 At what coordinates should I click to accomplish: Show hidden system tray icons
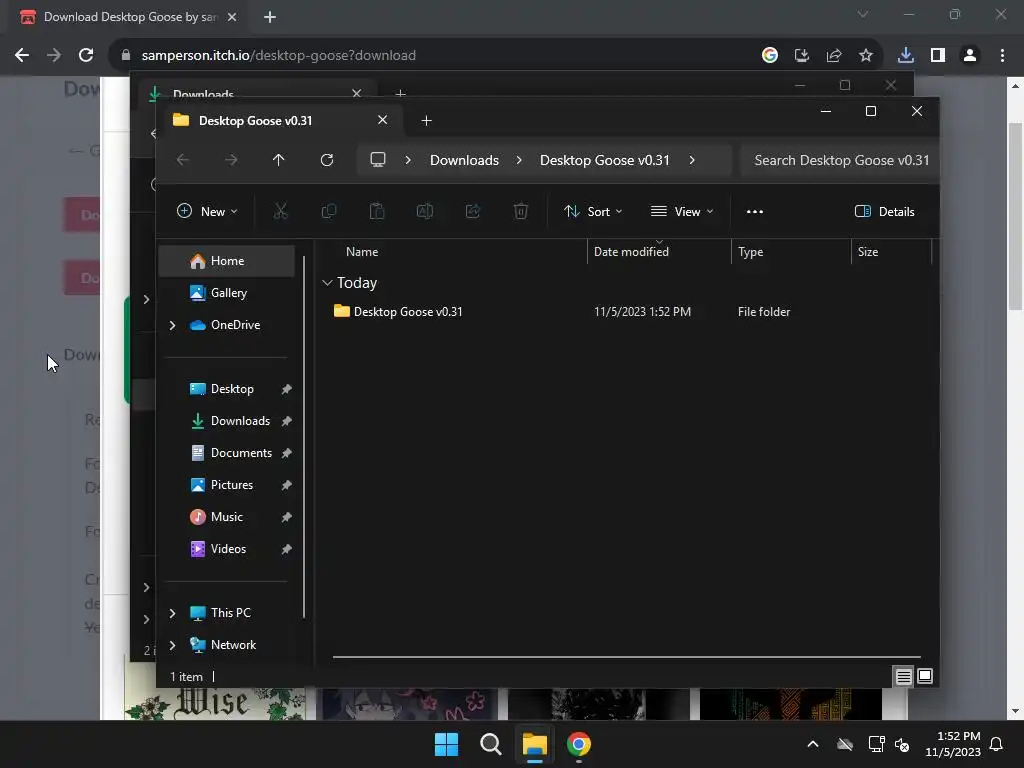coord(812,744)
